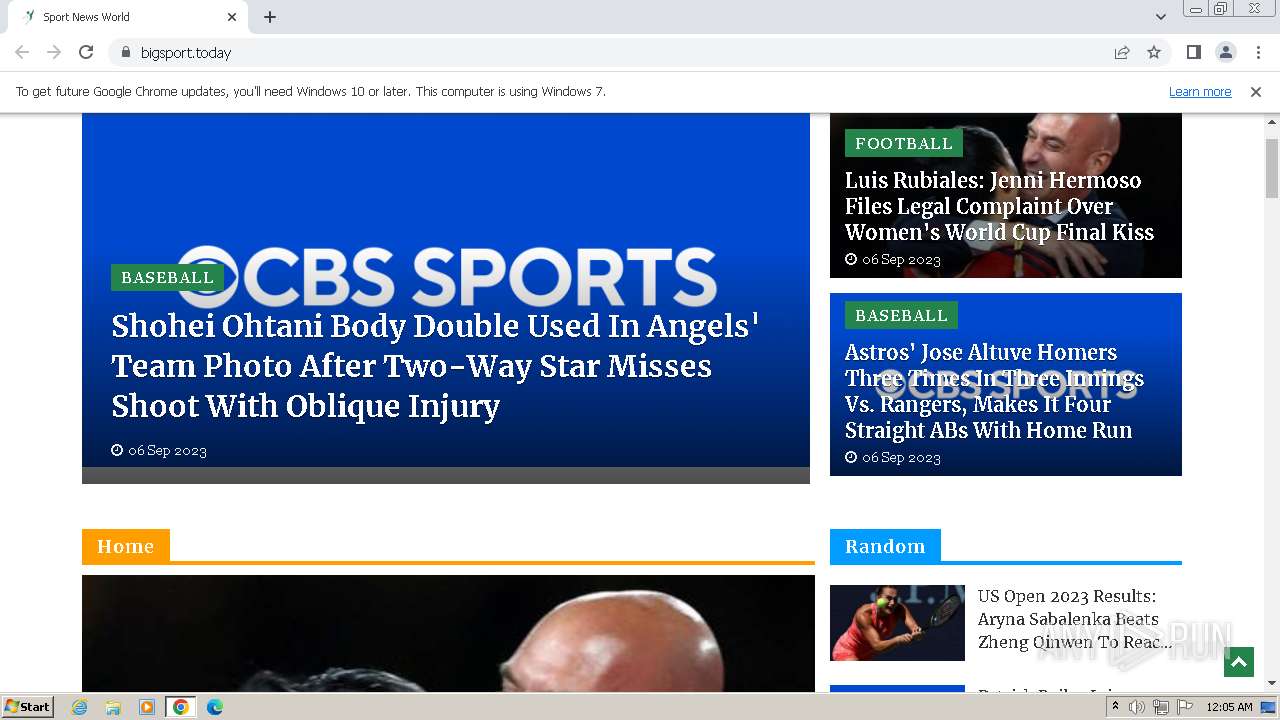Share this page icon in address bar
The width and height of the screenshot is (1280, 720).
tap(1122, 52)
